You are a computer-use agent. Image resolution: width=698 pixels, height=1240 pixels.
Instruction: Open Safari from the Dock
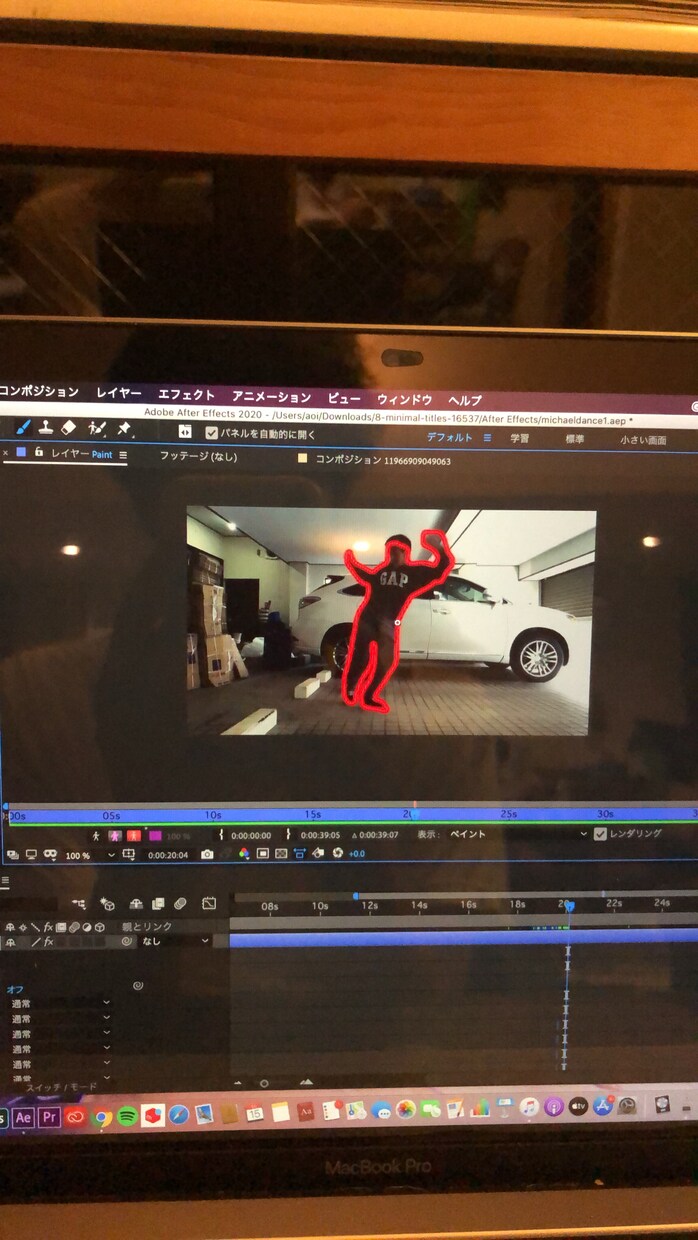pos(179,1115)
